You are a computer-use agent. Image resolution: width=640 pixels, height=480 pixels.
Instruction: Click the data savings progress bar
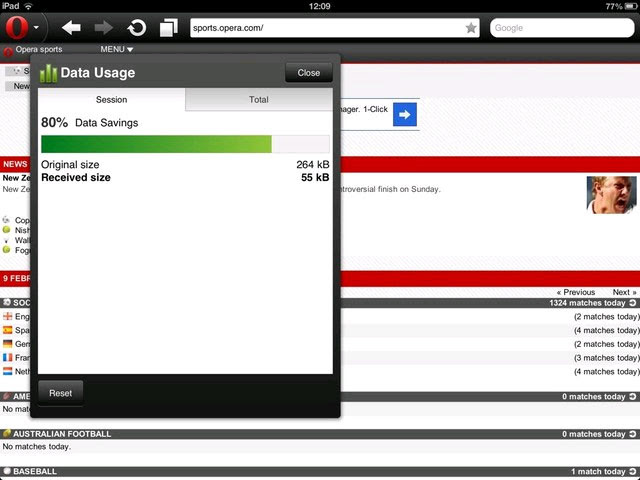coord(185,144)
